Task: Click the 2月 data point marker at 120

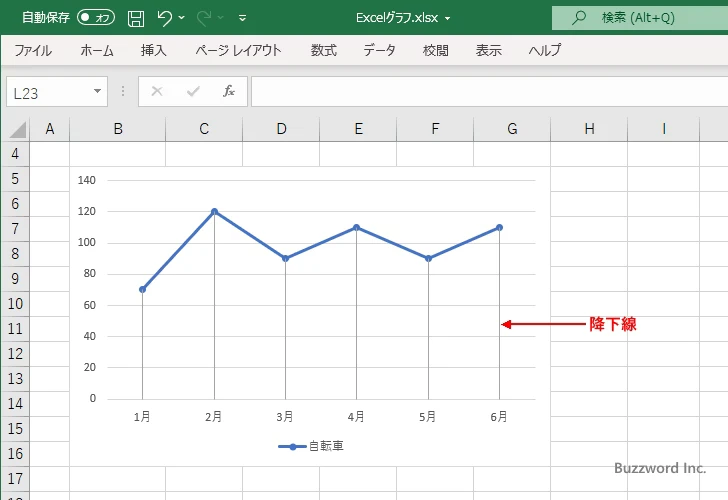Action: 214,212
